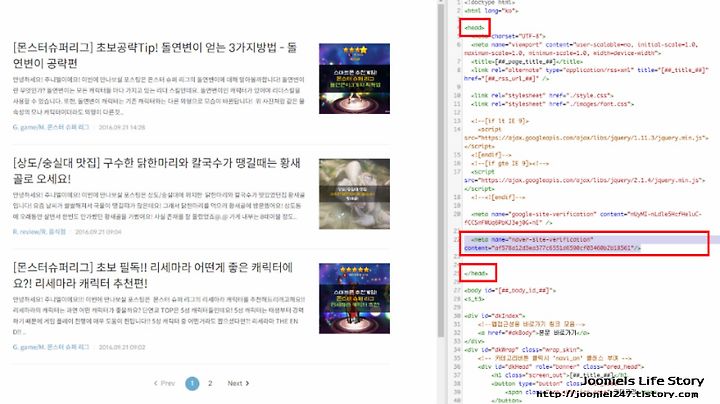
Task: Click the html lang="ko" code line
Action: point(491,11)
